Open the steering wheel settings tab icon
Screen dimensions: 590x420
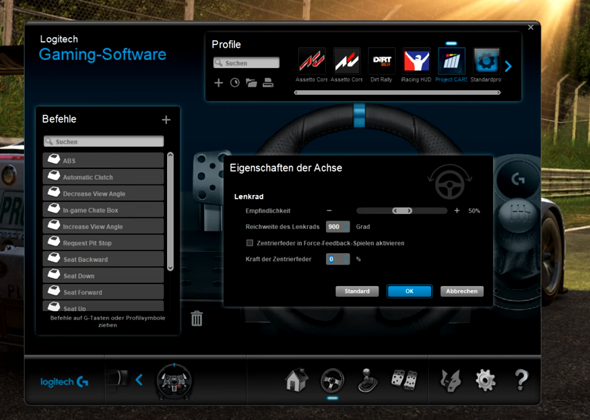point(332,380)
